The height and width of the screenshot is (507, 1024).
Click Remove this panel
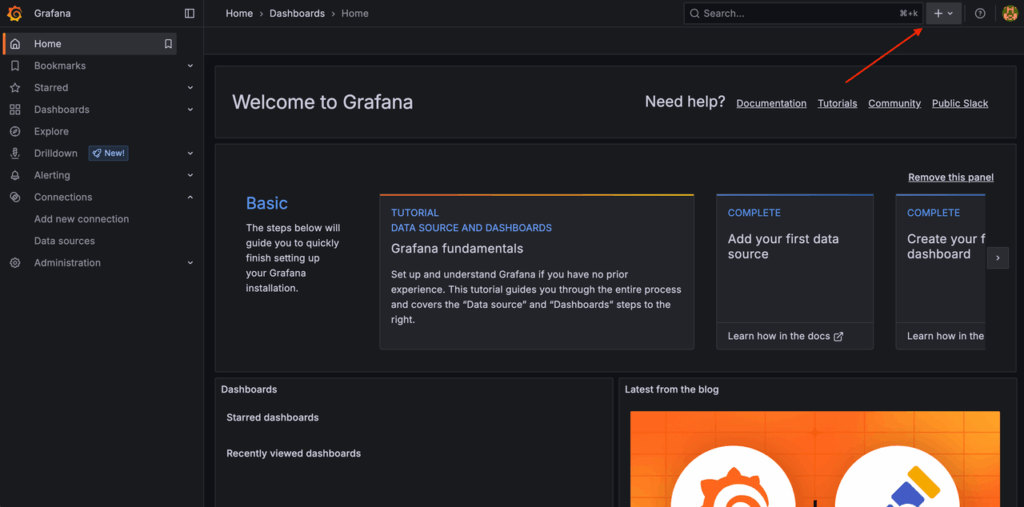951,178
